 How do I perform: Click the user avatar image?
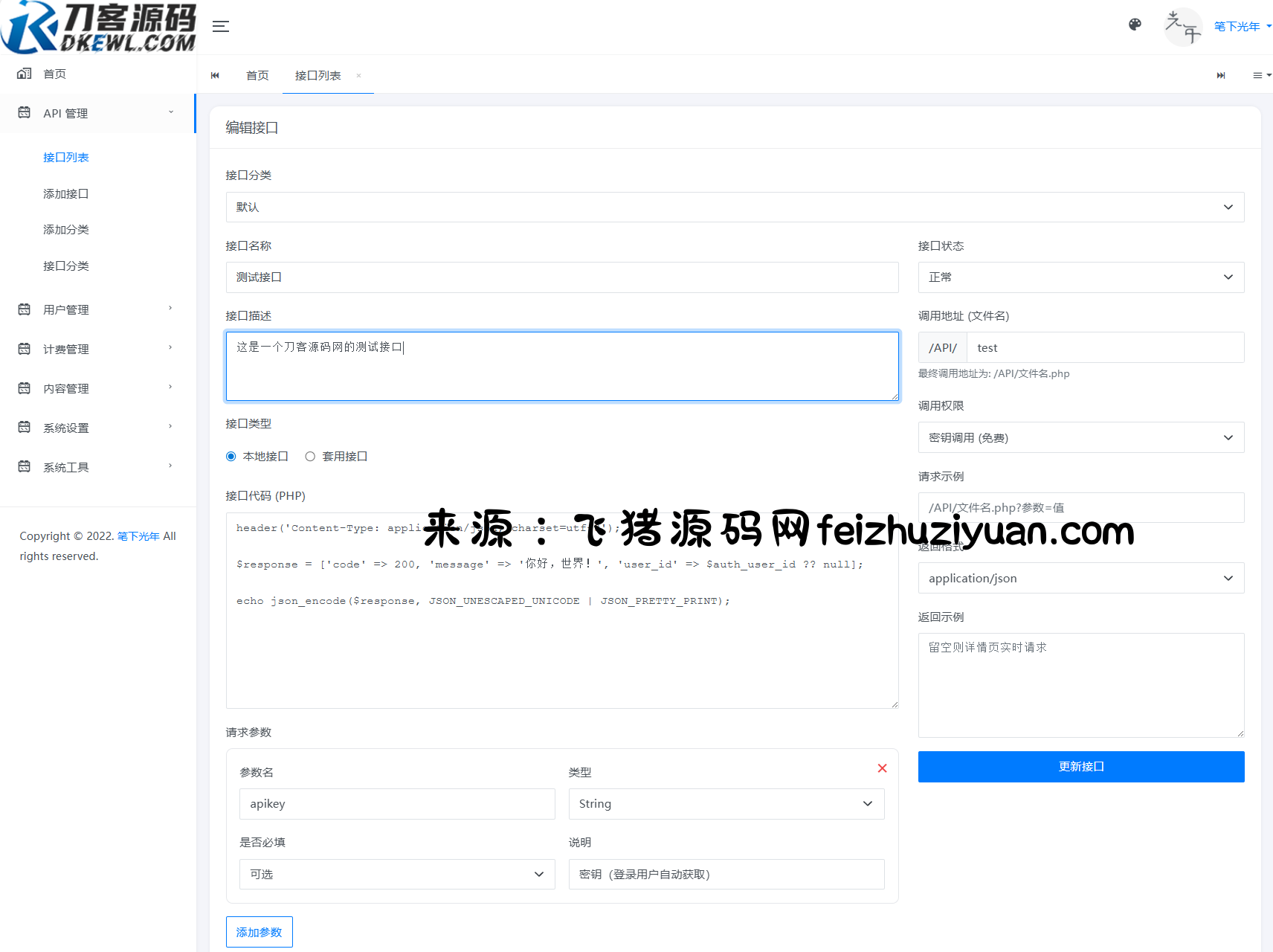1183,27
